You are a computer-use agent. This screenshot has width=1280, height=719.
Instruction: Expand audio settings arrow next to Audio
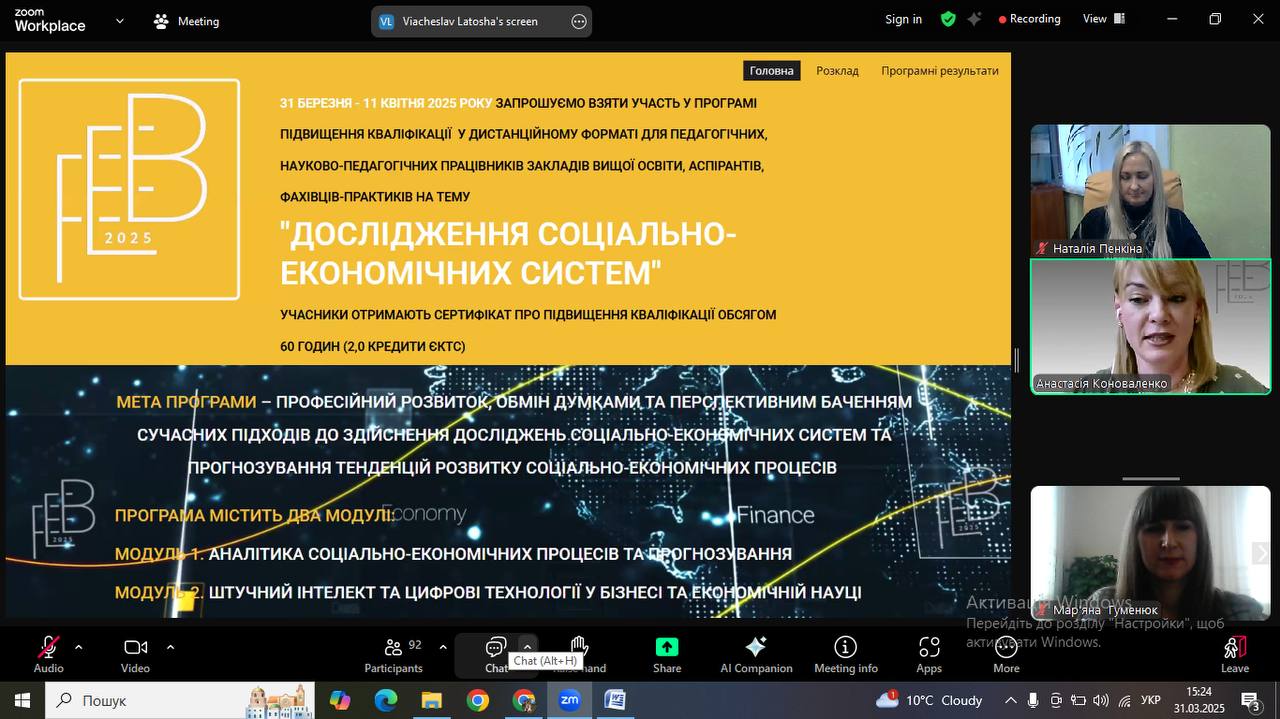pyautogui.click(x=78, y=647)
